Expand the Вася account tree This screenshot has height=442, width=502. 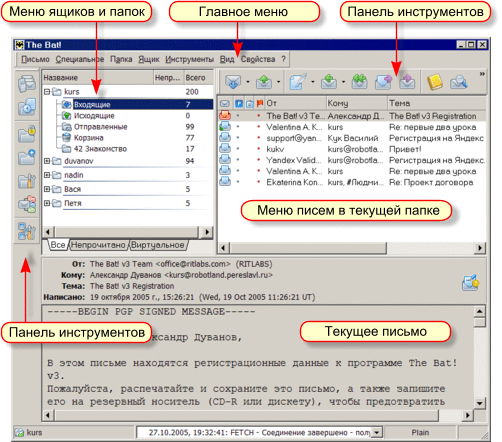click(47, 189)
